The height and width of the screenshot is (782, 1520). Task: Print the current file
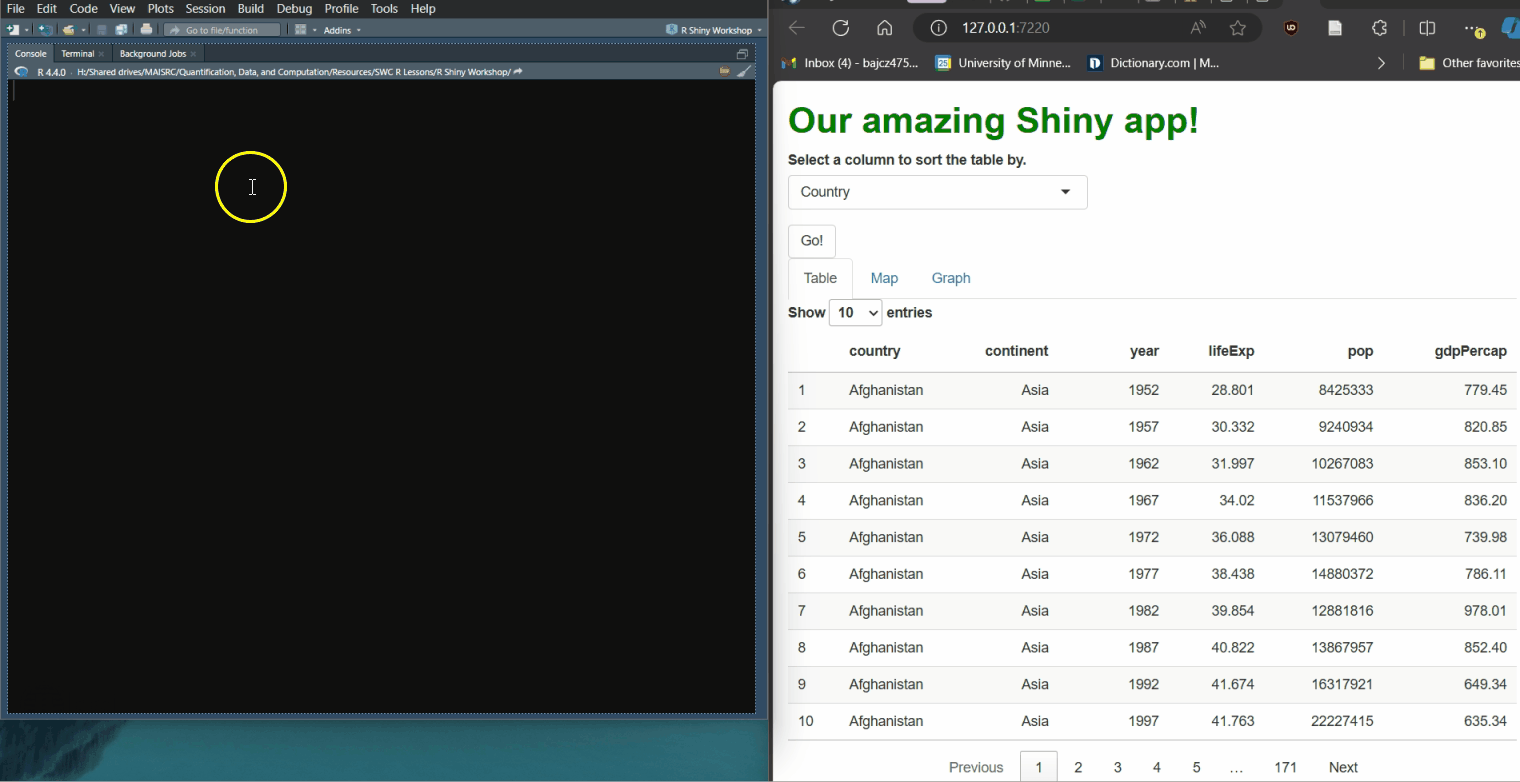click(145, 29)
